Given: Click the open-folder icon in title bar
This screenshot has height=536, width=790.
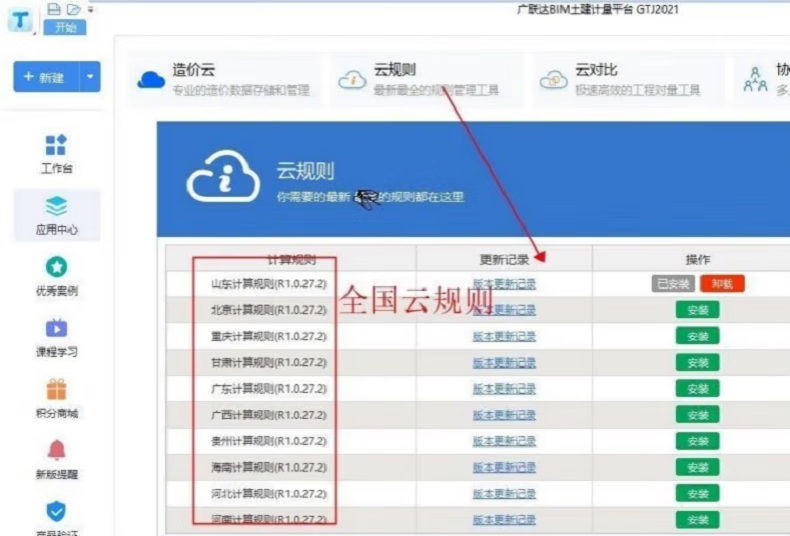Looking at the screenshot, I should 73,9.
